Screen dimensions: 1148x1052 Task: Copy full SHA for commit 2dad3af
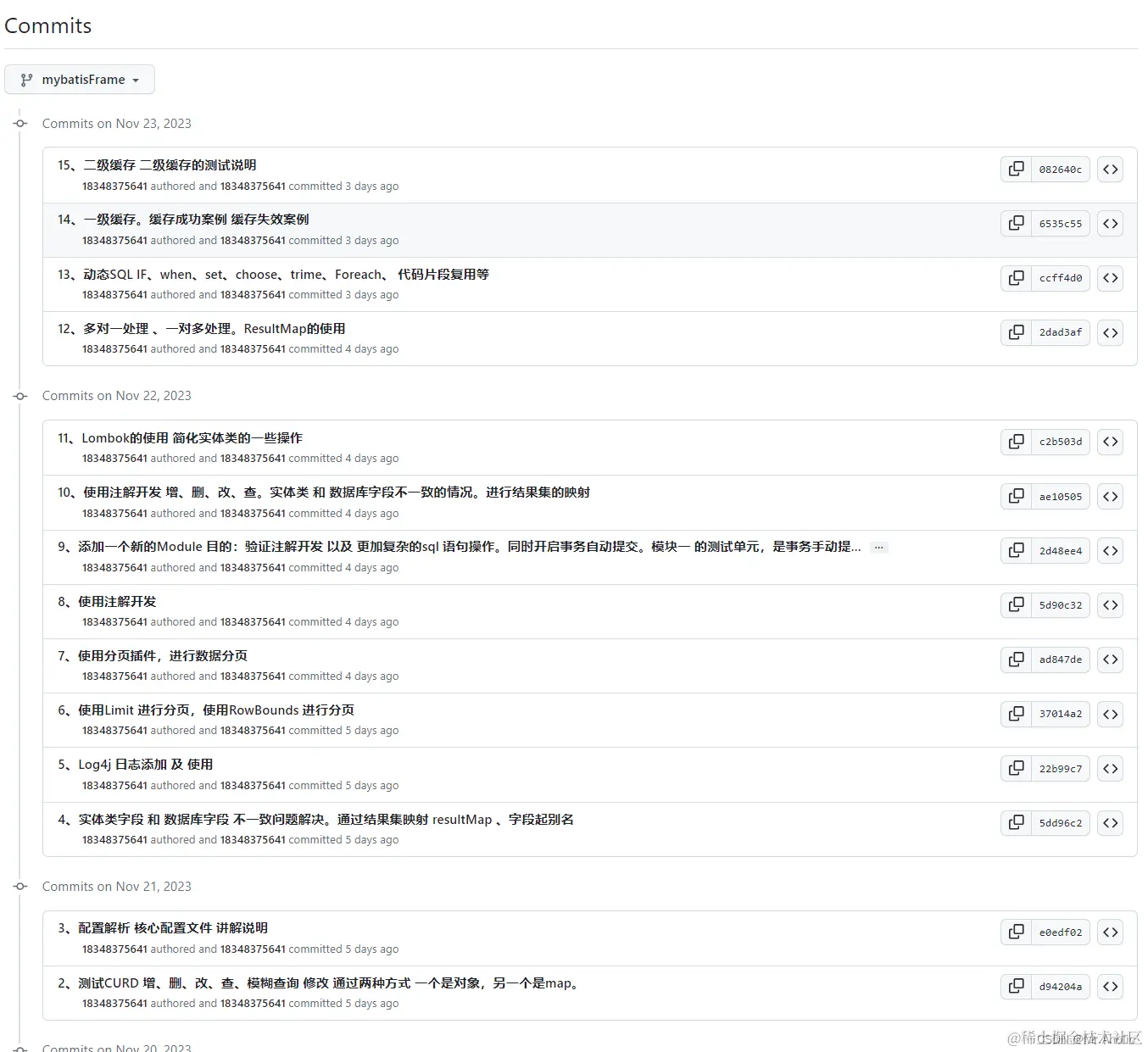[x=1016, y=332]
